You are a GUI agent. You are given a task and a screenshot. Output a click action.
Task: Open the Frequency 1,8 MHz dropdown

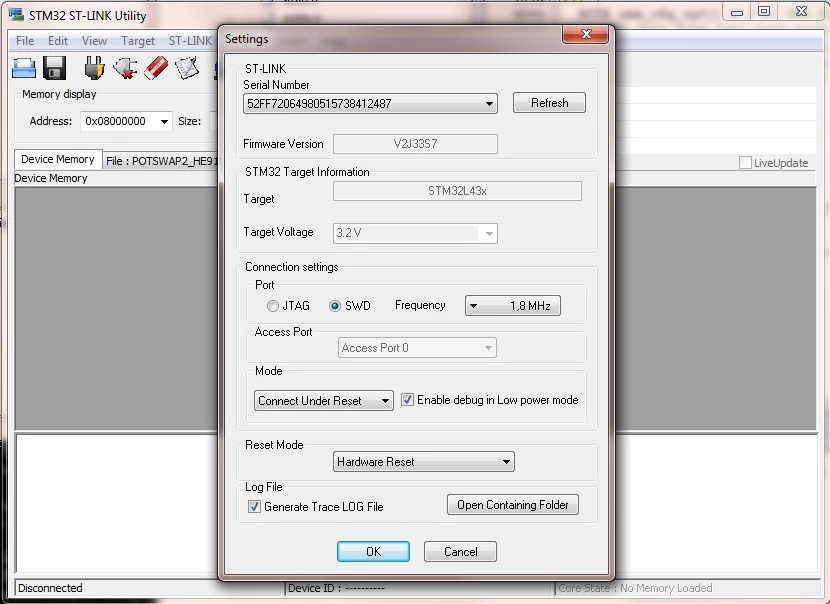tap(512, 305)
